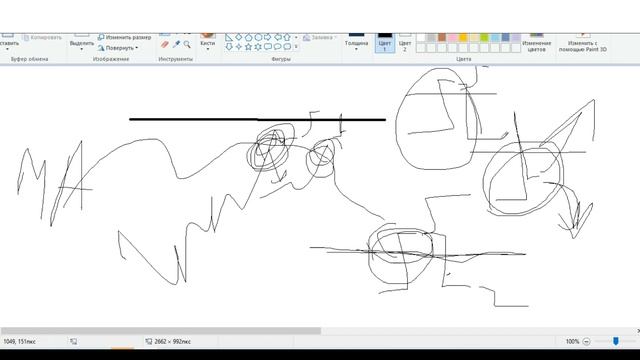Pick the light gray color swatch
This screenshot has width=640, height=360.
(431, 38)
